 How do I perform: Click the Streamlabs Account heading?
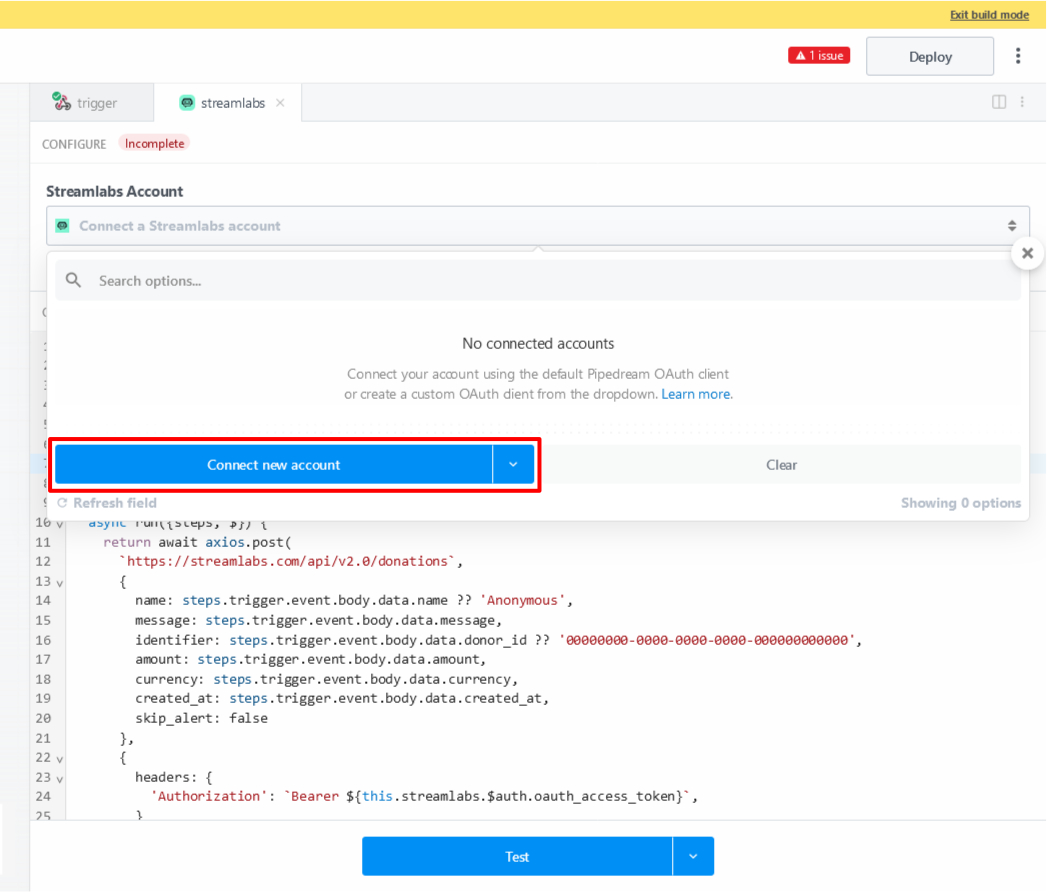(x=114, y=192)
